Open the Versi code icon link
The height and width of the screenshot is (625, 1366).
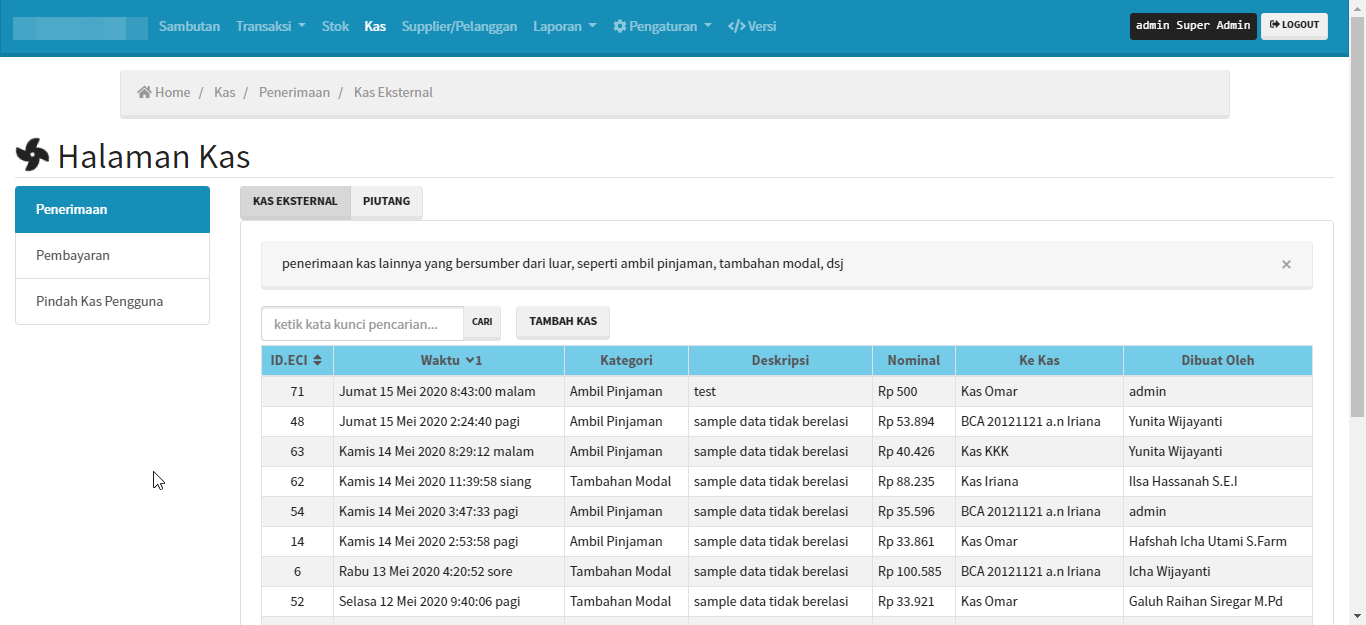tap(736, 26)
